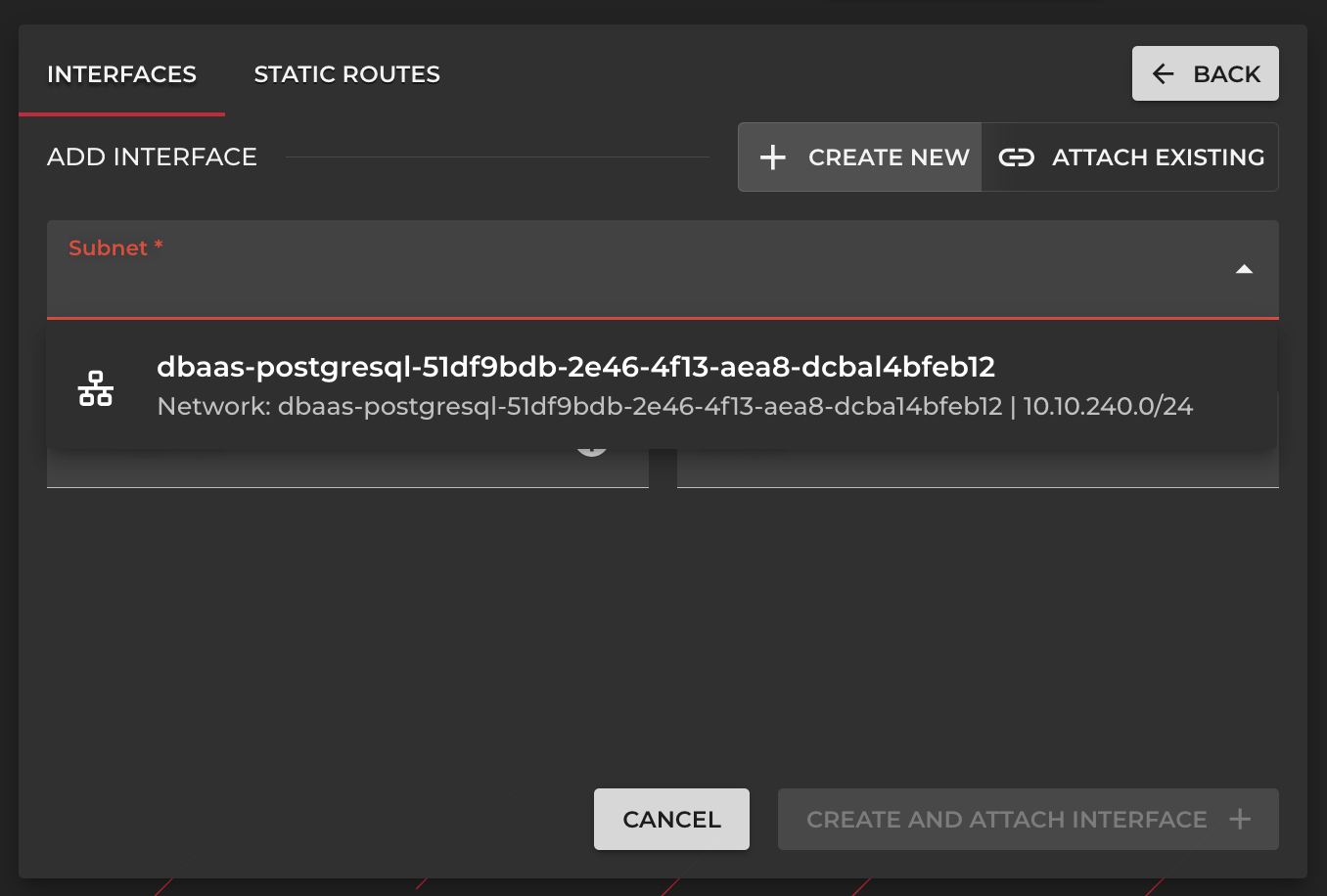Switch to the STATIC ROUTES tab

point(346,73)
